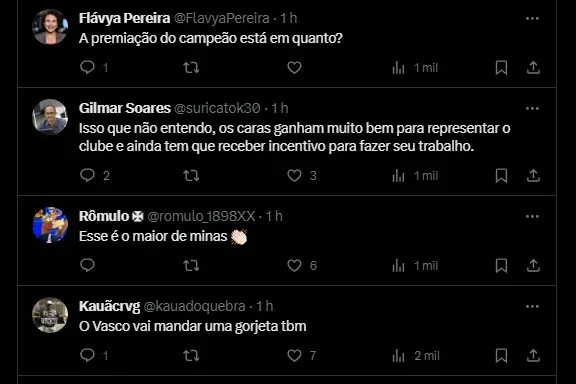Bookmark Flávya Pereira's tweet
The image size is (576, 384).
tap(501, 68)
